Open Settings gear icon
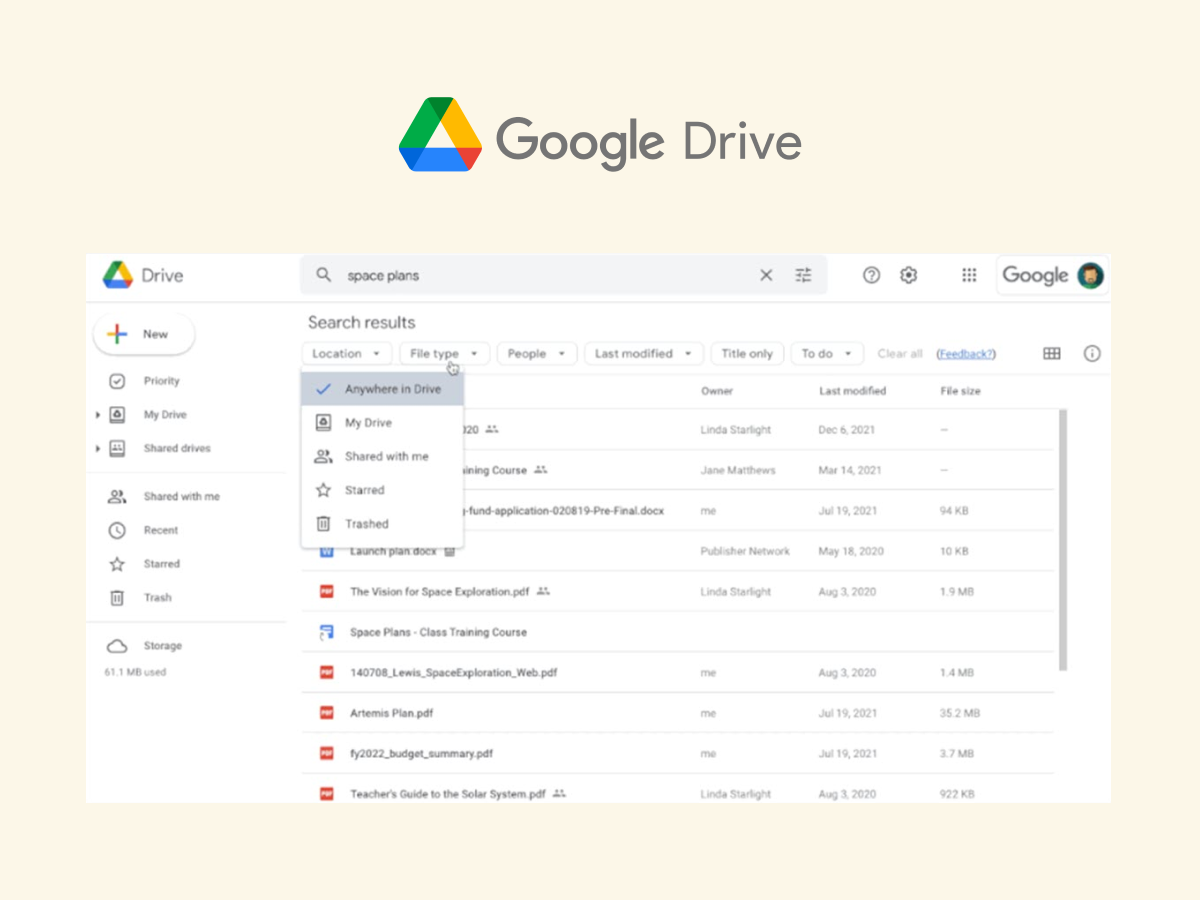 (908, 275)
